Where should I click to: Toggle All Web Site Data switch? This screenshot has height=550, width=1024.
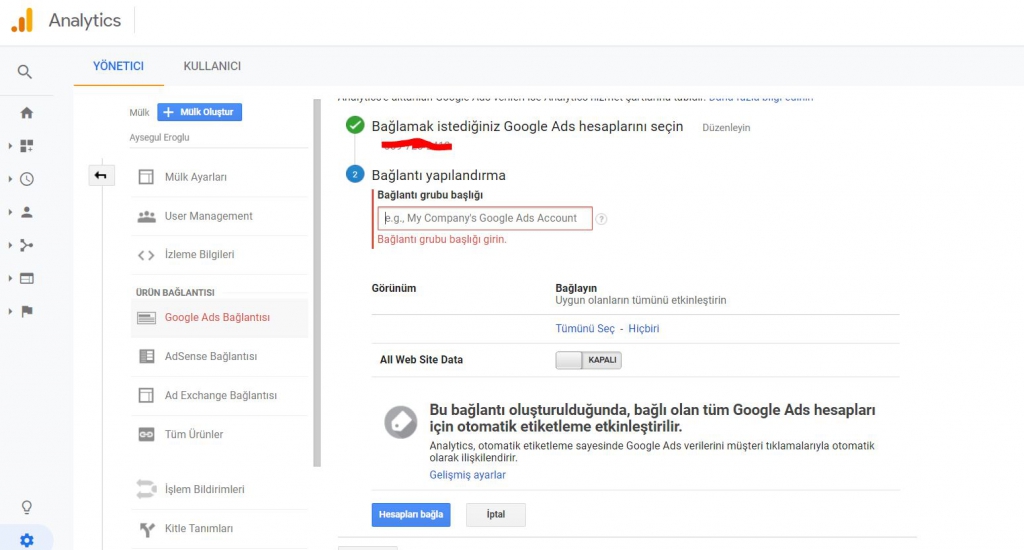tap(588, 360)
